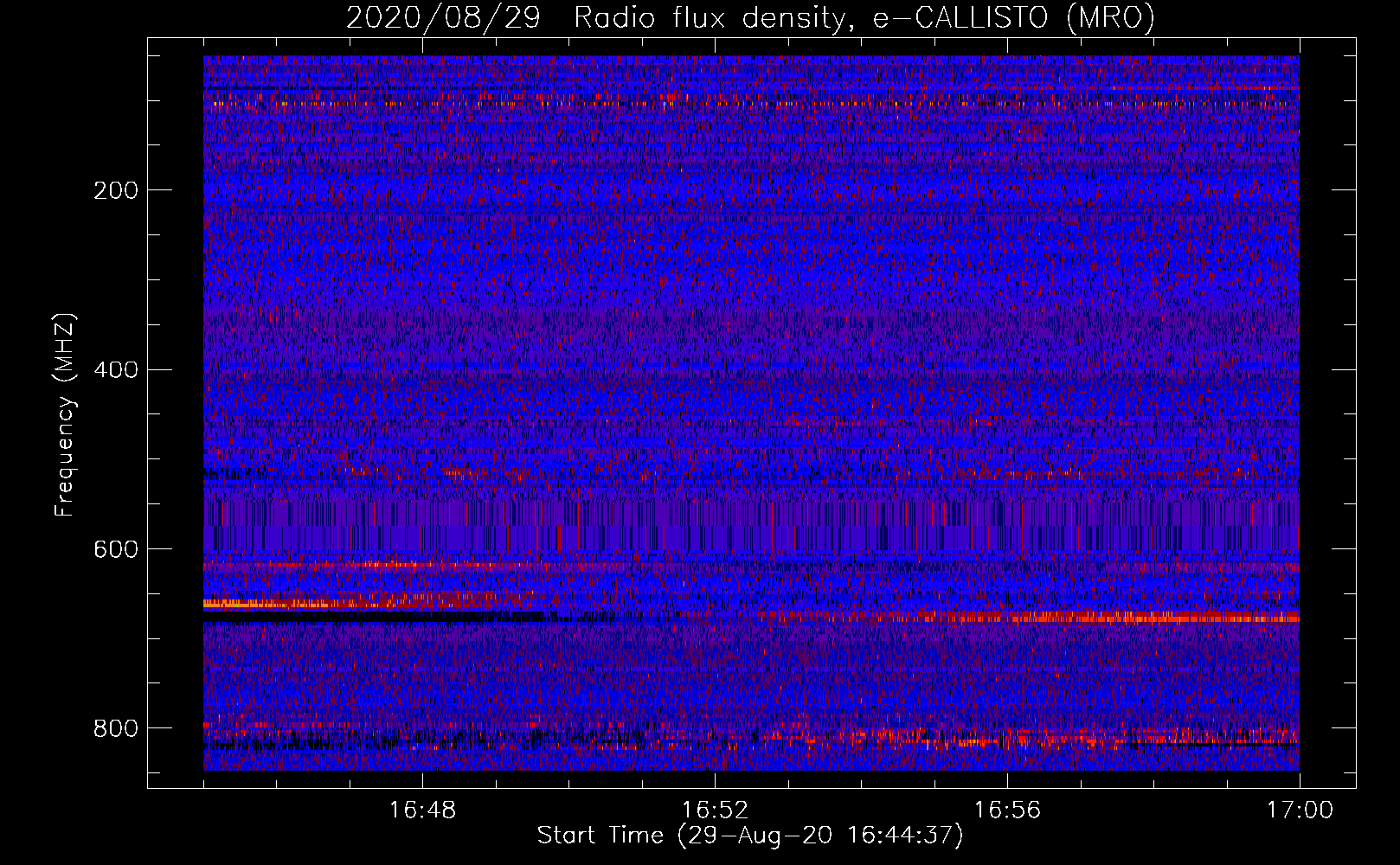Click the 400 frequency tick label
The height and width of the screenshot is (865, 1400).
point(116,370)
